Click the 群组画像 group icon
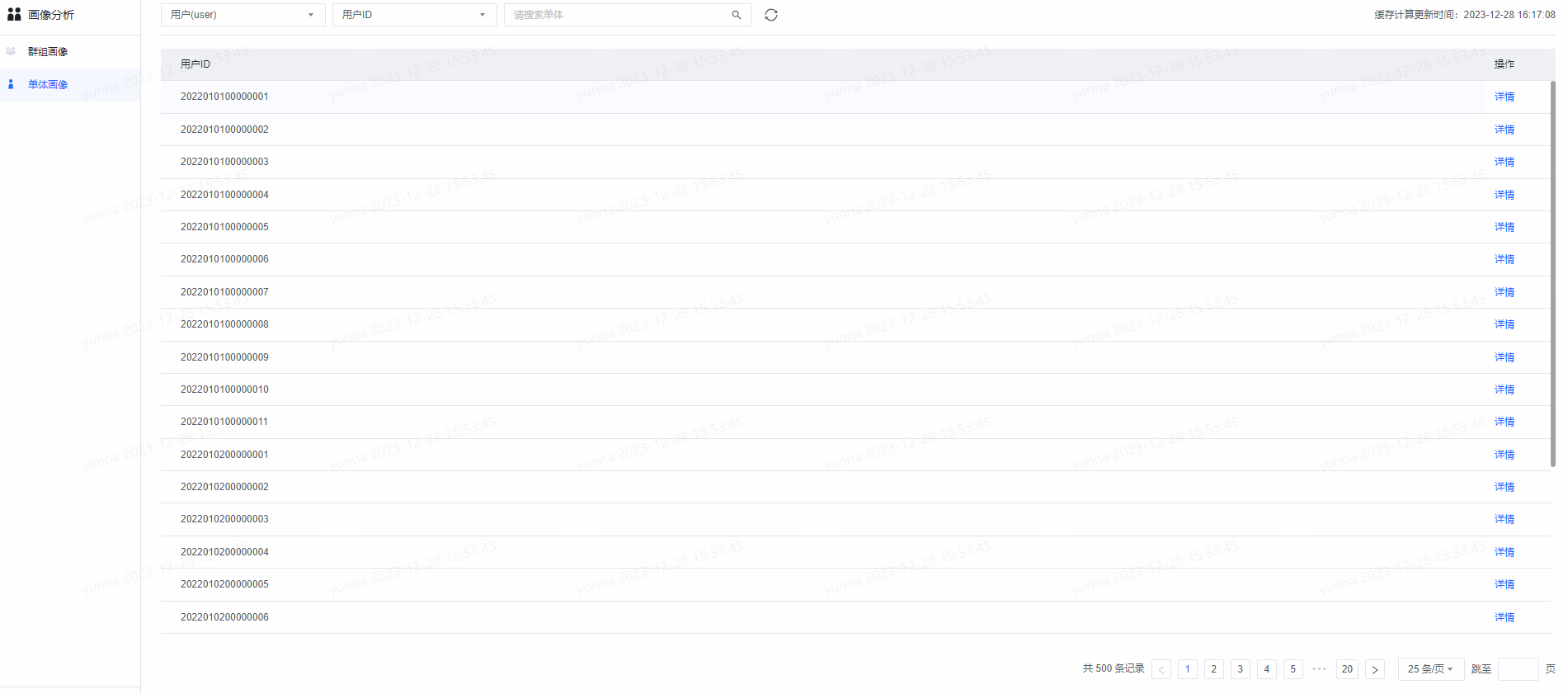The width and height of the screenshot is (1568, 694). click(x=11, y=51)
